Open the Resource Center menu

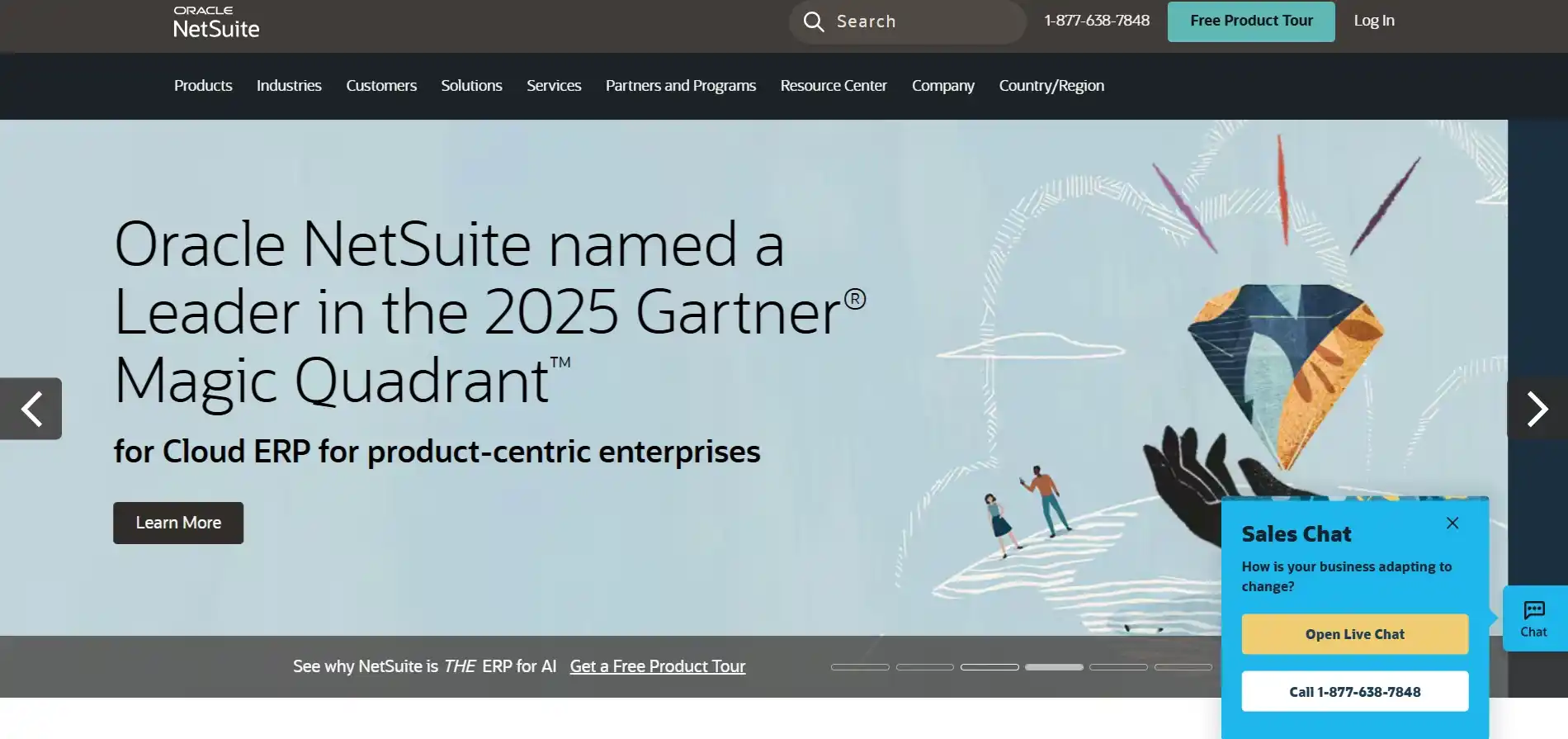click(x=834, y=86)
